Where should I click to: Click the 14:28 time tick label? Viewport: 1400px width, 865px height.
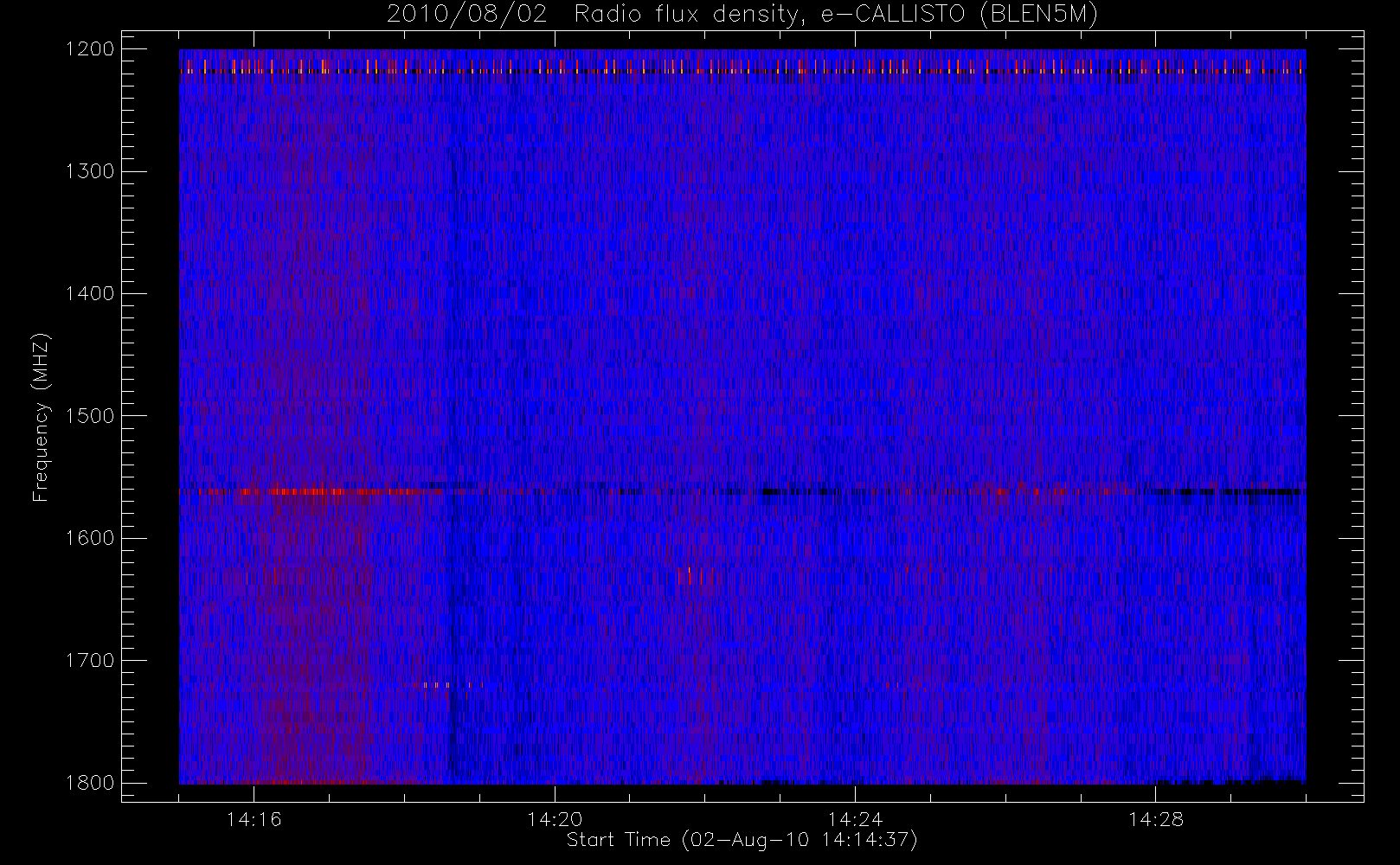click(1156, 819)
